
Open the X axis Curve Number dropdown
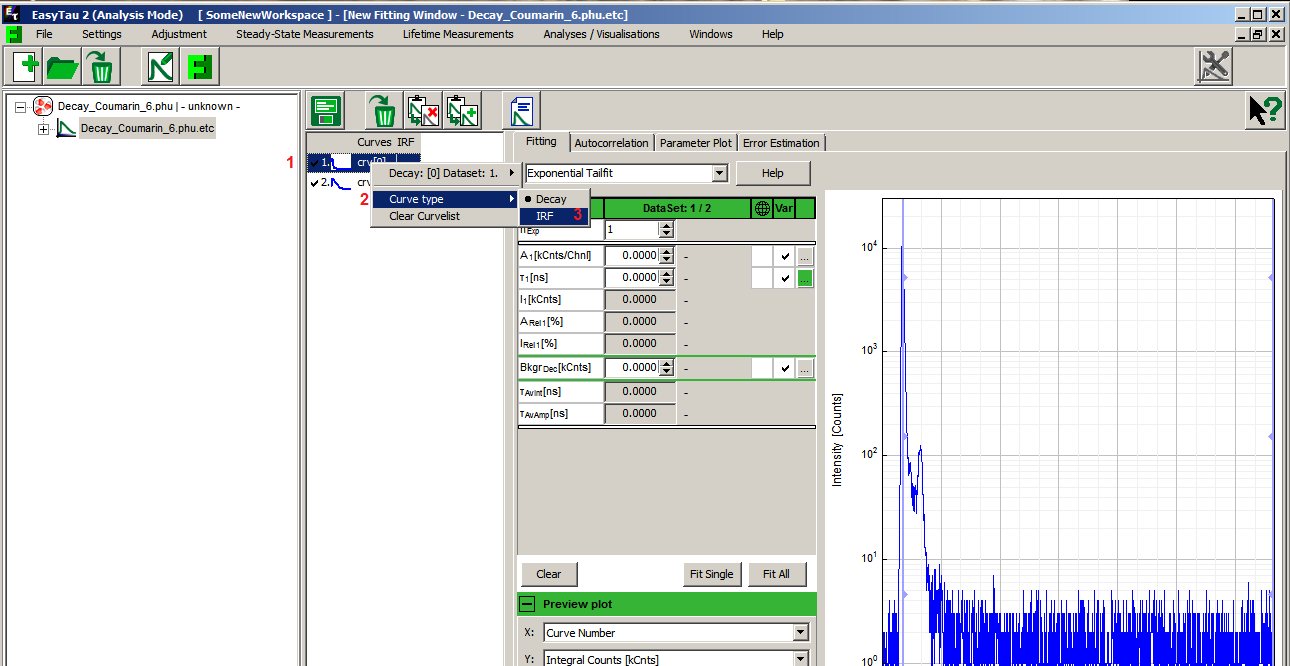pos(799,633)
